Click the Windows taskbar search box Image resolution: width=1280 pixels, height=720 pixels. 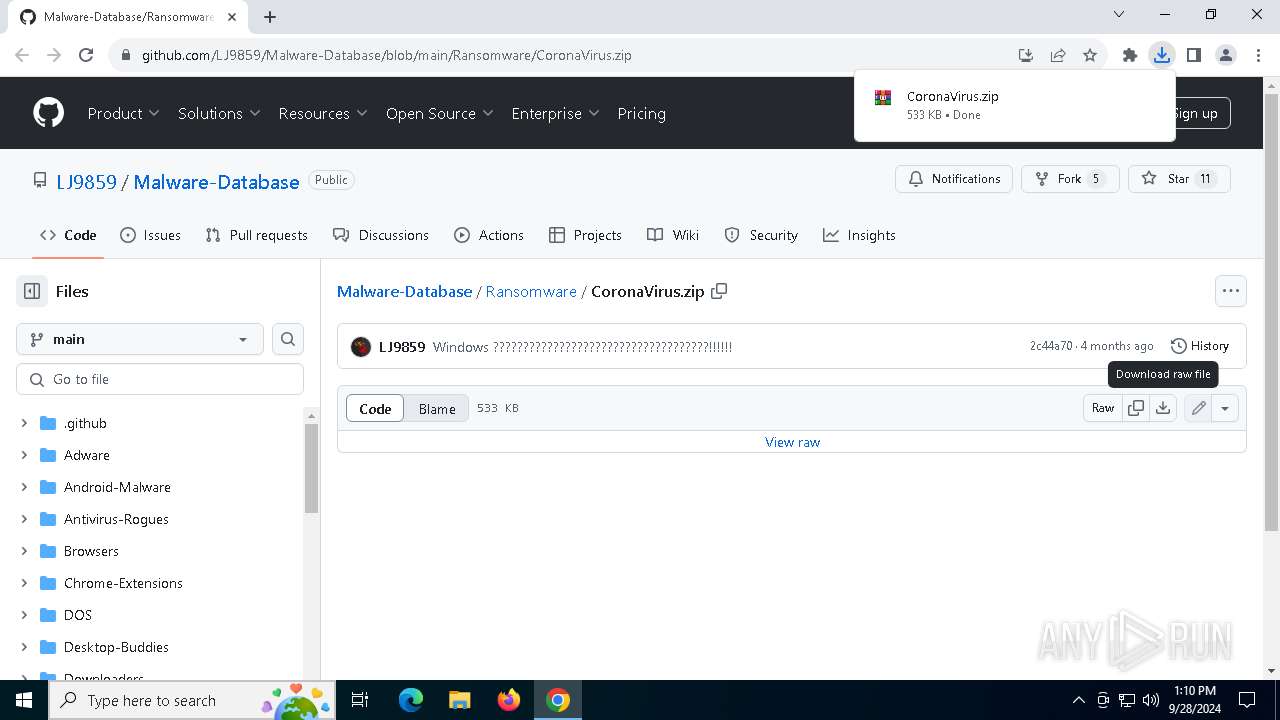coord(194,700)
